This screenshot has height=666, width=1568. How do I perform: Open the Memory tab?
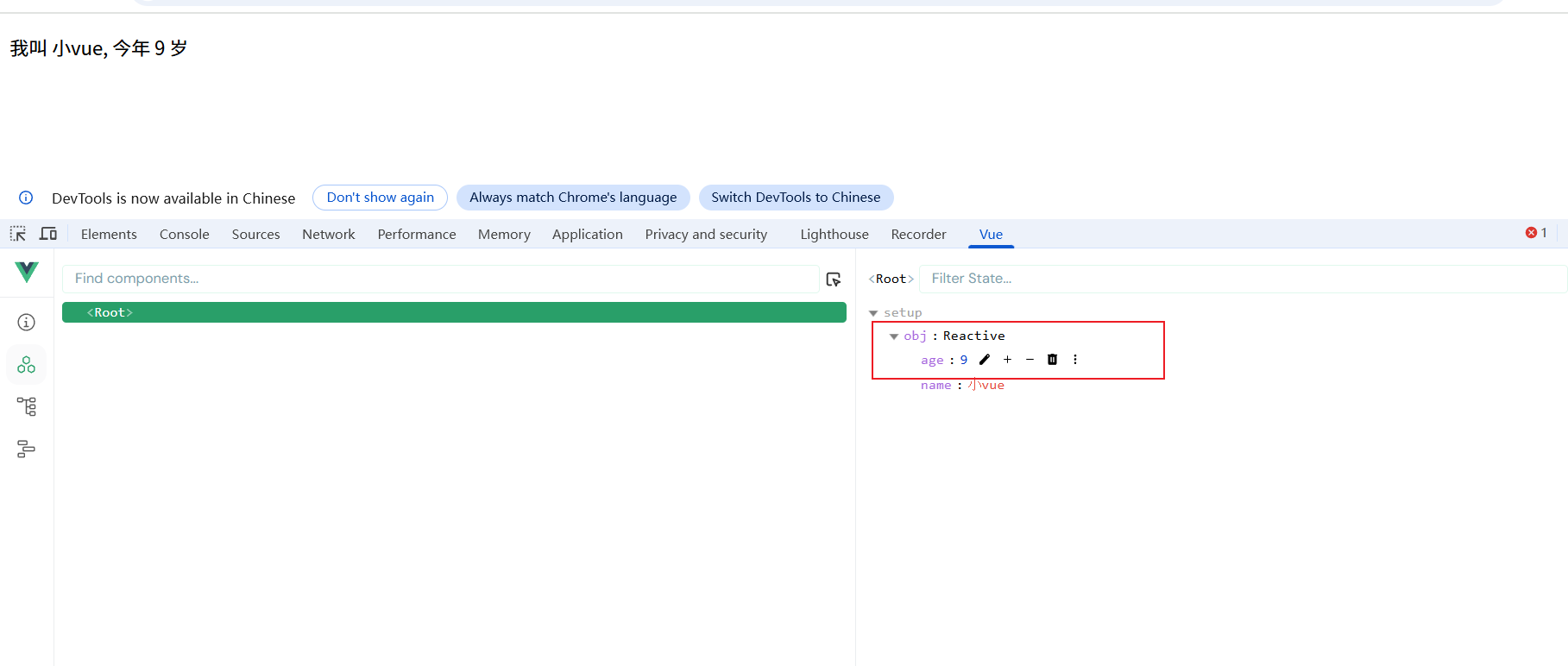click(x=505, y=234)
